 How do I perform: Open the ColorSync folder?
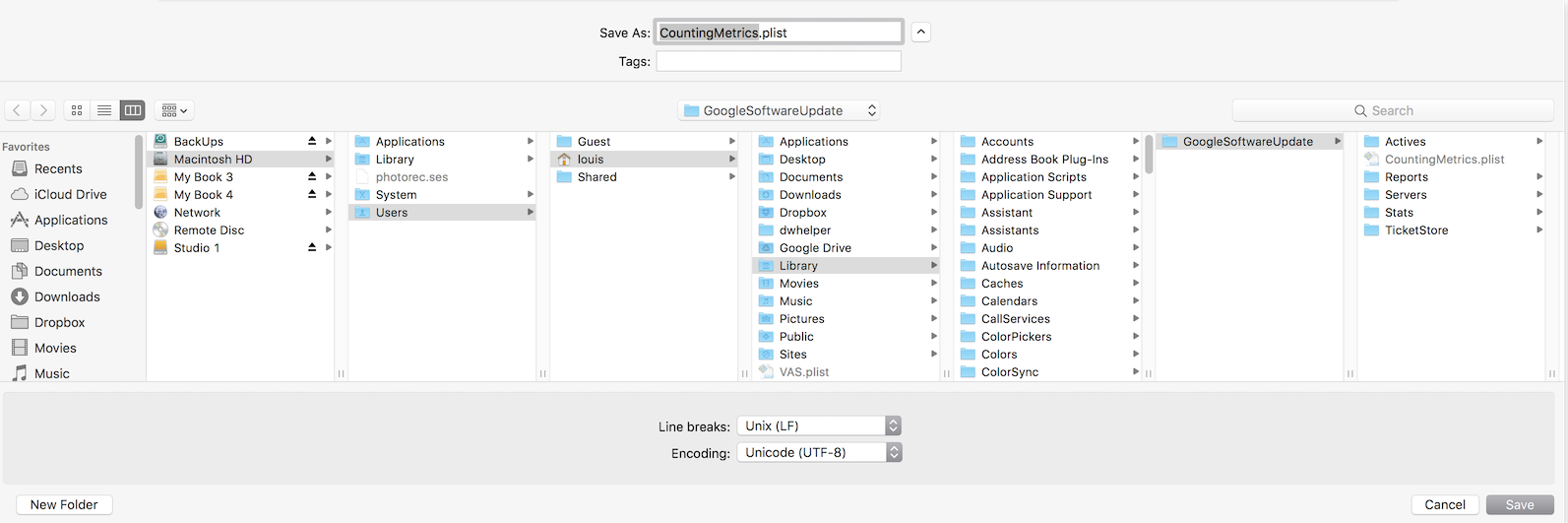(1048, 371)
